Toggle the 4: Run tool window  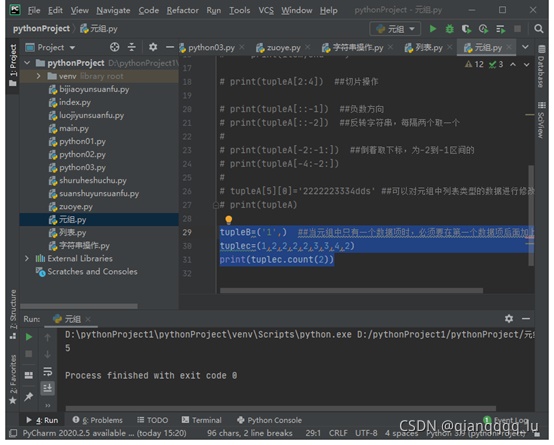(x=42, y=420)
